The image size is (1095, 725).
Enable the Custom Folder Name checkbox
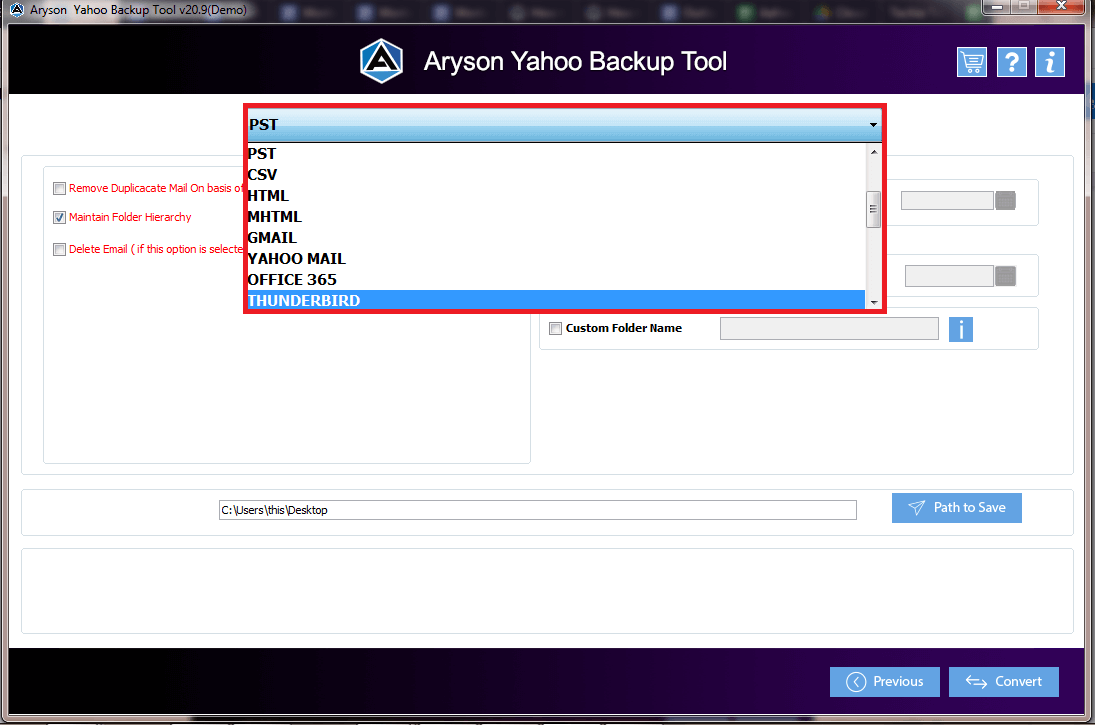tap(555, 328)
